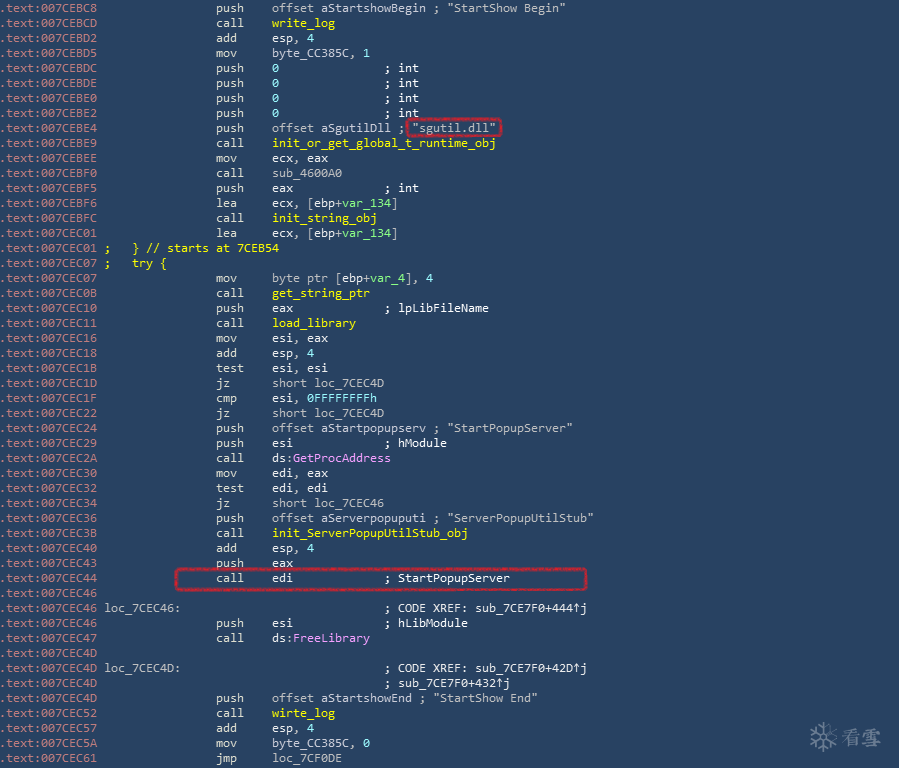
Task: Click the ds:FreeLibrary import reference
Action: [x=320, y=638]
